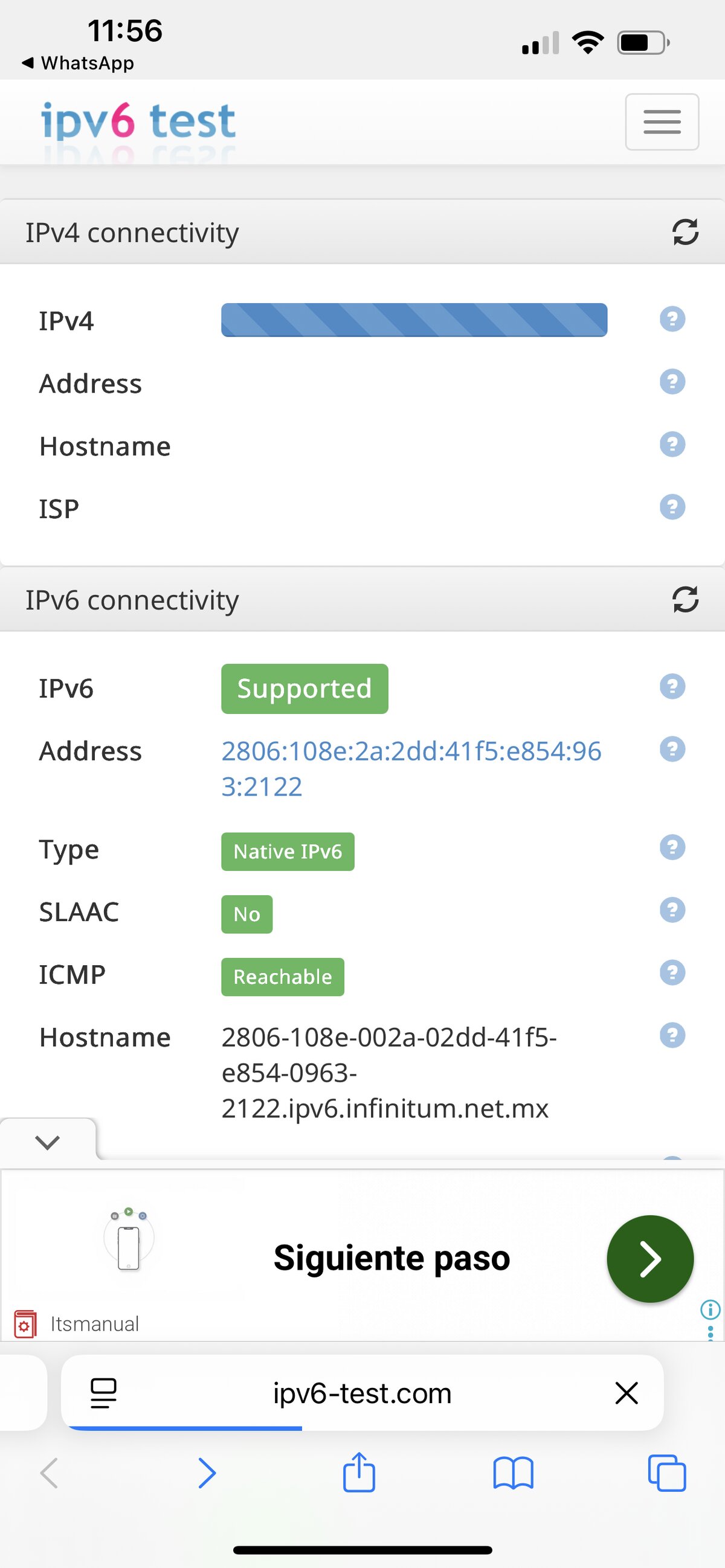725x1568 pixels.
Task: Tap the ipv6-test.com address field
Action: tap(362, 1393)
